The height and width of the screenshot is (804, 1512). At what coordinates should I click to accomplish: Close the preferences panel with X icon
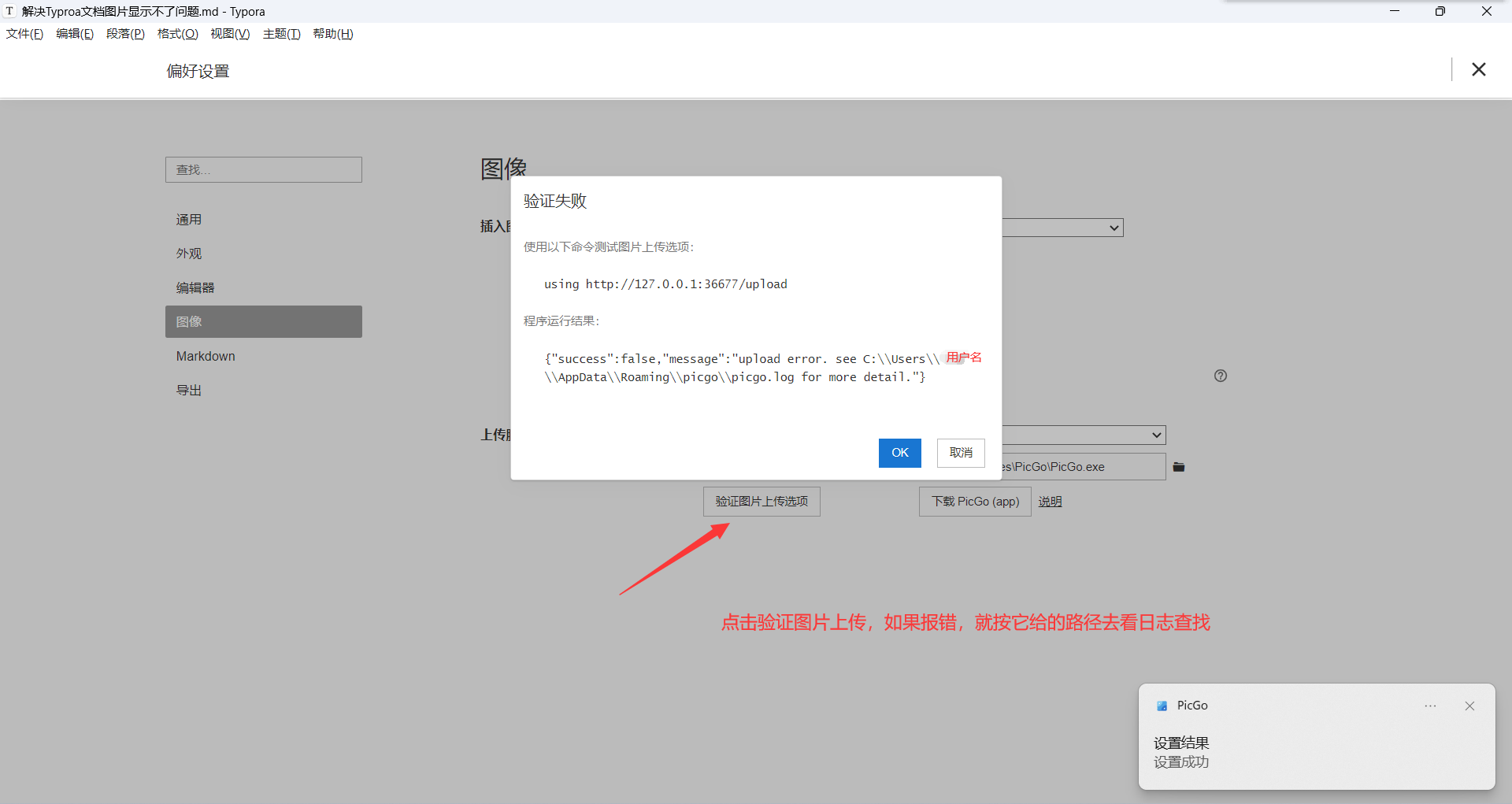pyautogui.click(x=1479, y=69)
